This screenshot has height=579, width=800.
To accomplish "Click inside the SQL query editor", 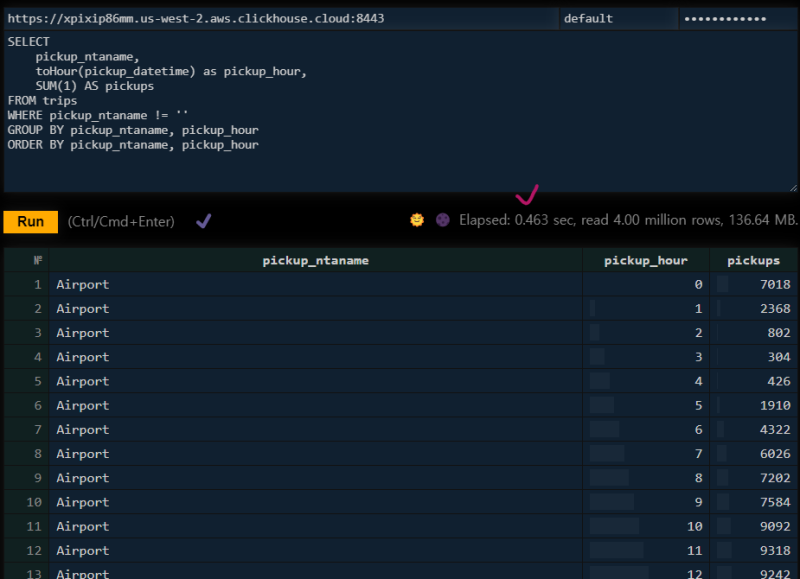I will [x=400, y=110].
